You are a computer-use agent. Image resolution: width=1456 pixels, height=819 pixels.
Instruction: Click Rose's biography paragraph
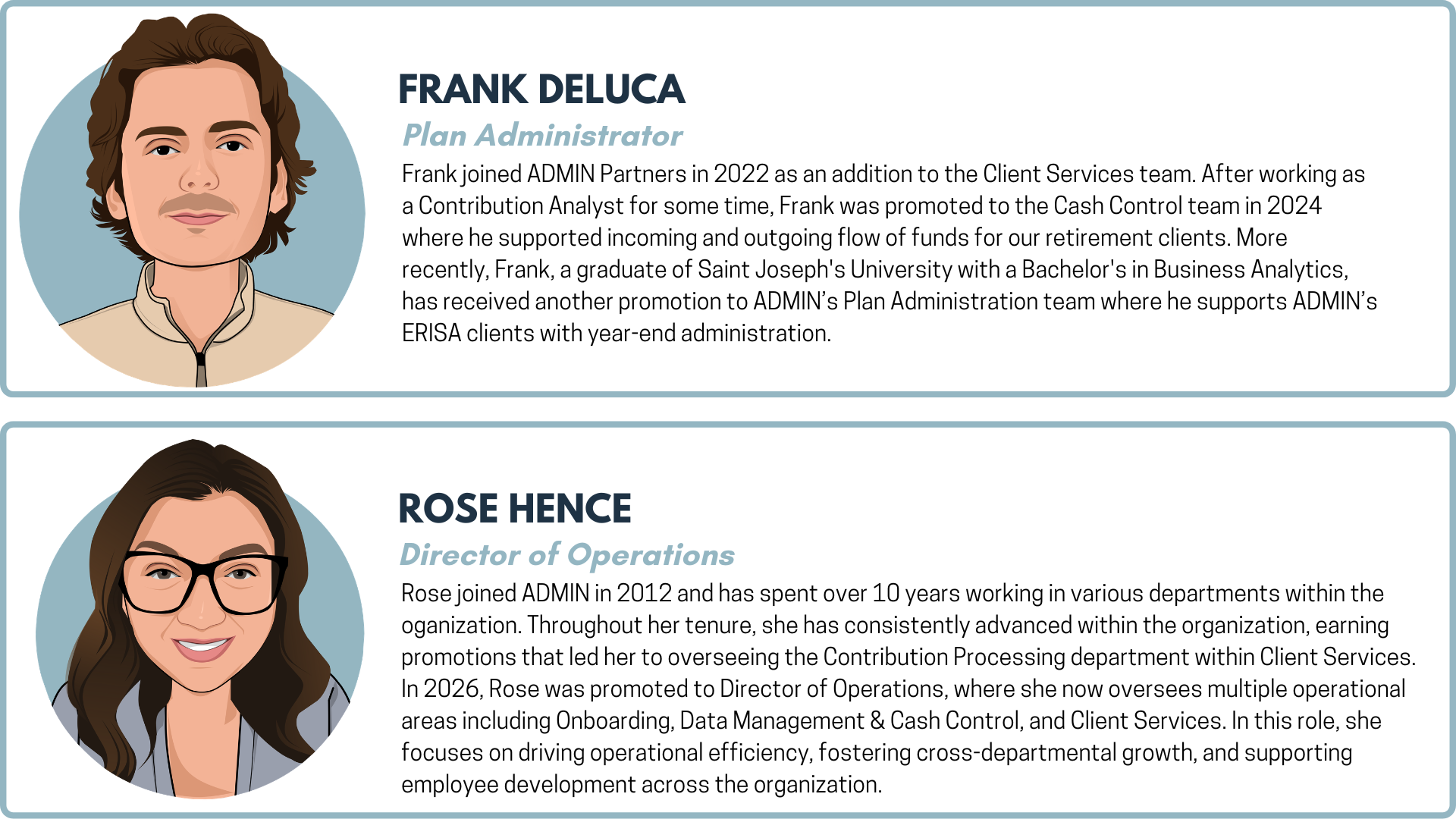click(x=908, y=689)
